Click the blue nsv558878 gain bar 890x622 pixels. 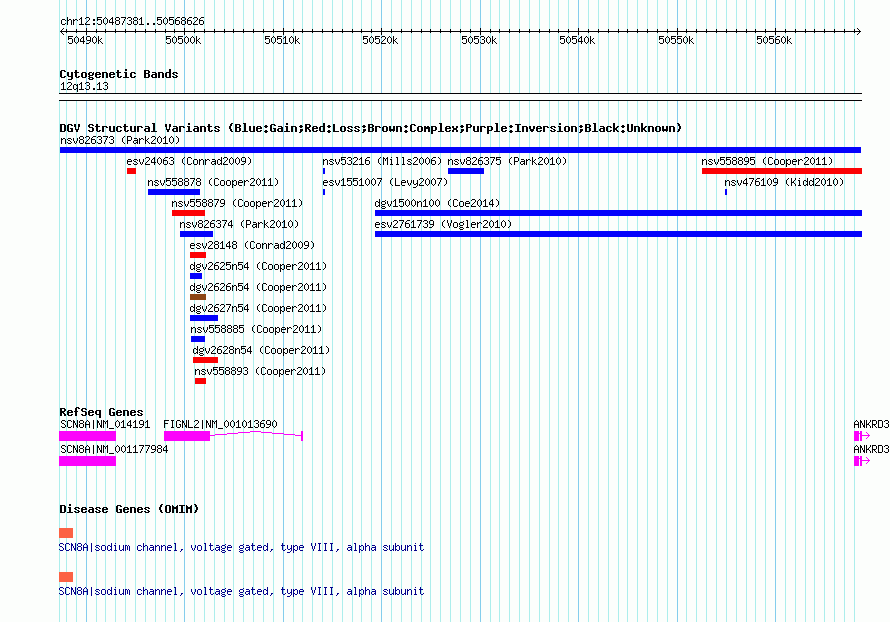coord(174,192)
